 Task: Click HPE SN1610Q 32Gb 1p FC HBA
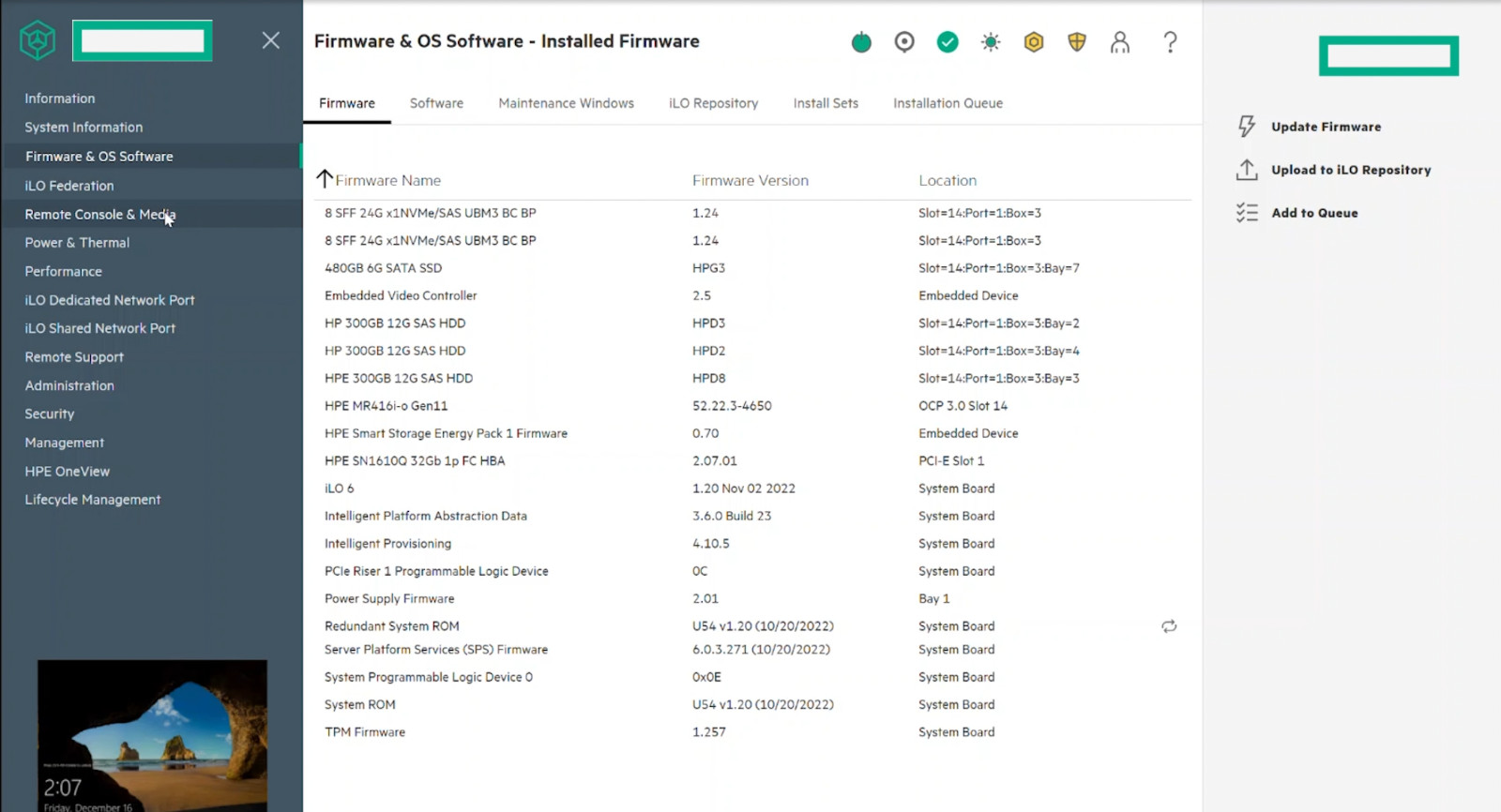[415, 461]
